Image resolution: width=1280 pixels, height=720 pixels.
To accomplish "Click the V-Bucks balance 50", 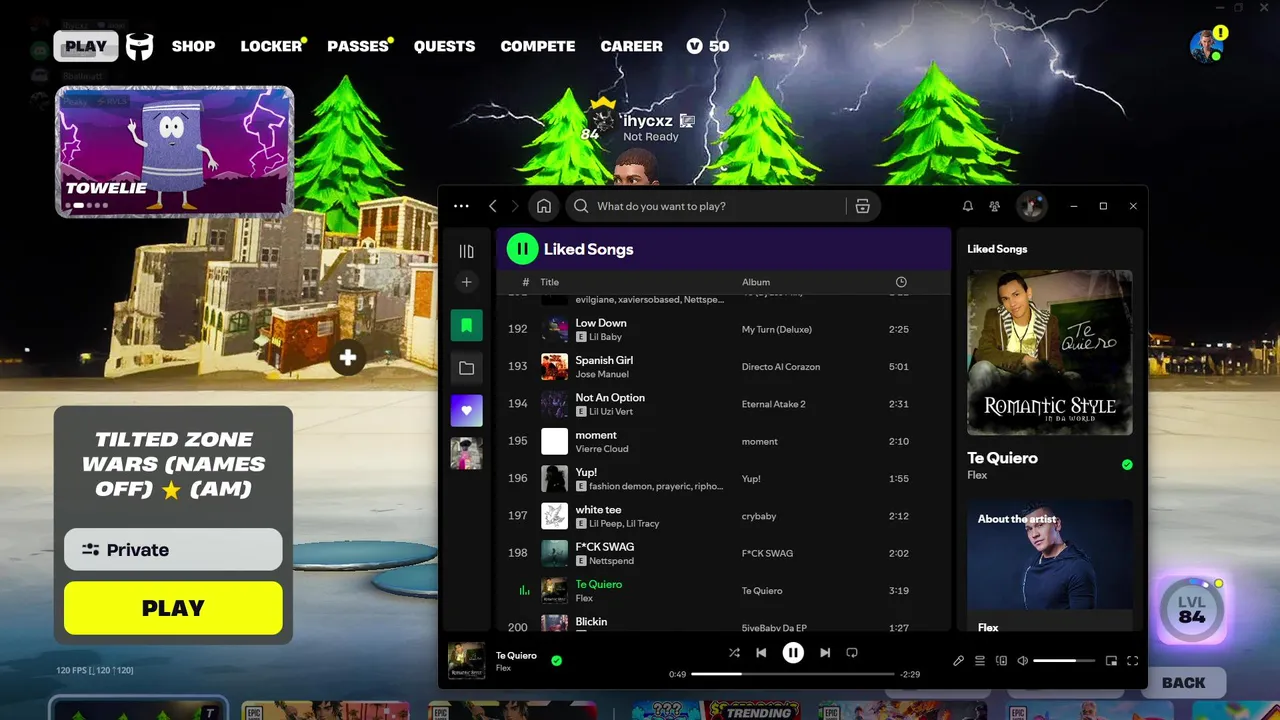I will coord(708,46).
